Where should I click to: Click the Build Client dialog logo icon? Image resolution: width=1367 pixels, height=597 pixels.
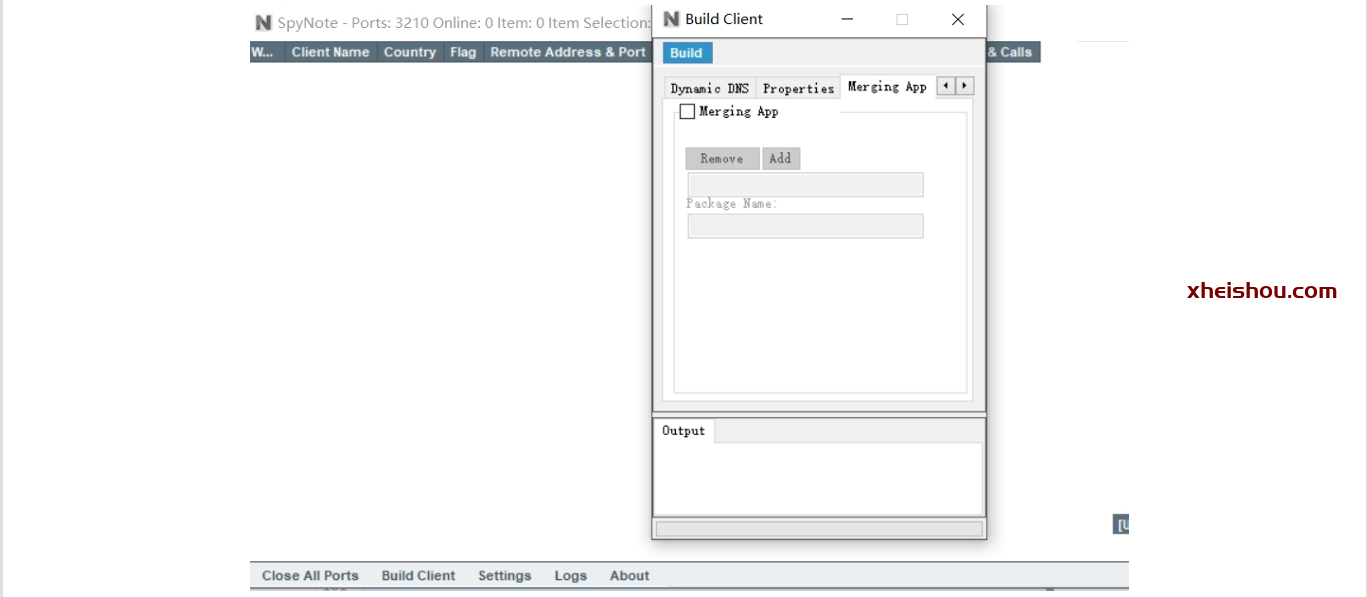point(671,19)
